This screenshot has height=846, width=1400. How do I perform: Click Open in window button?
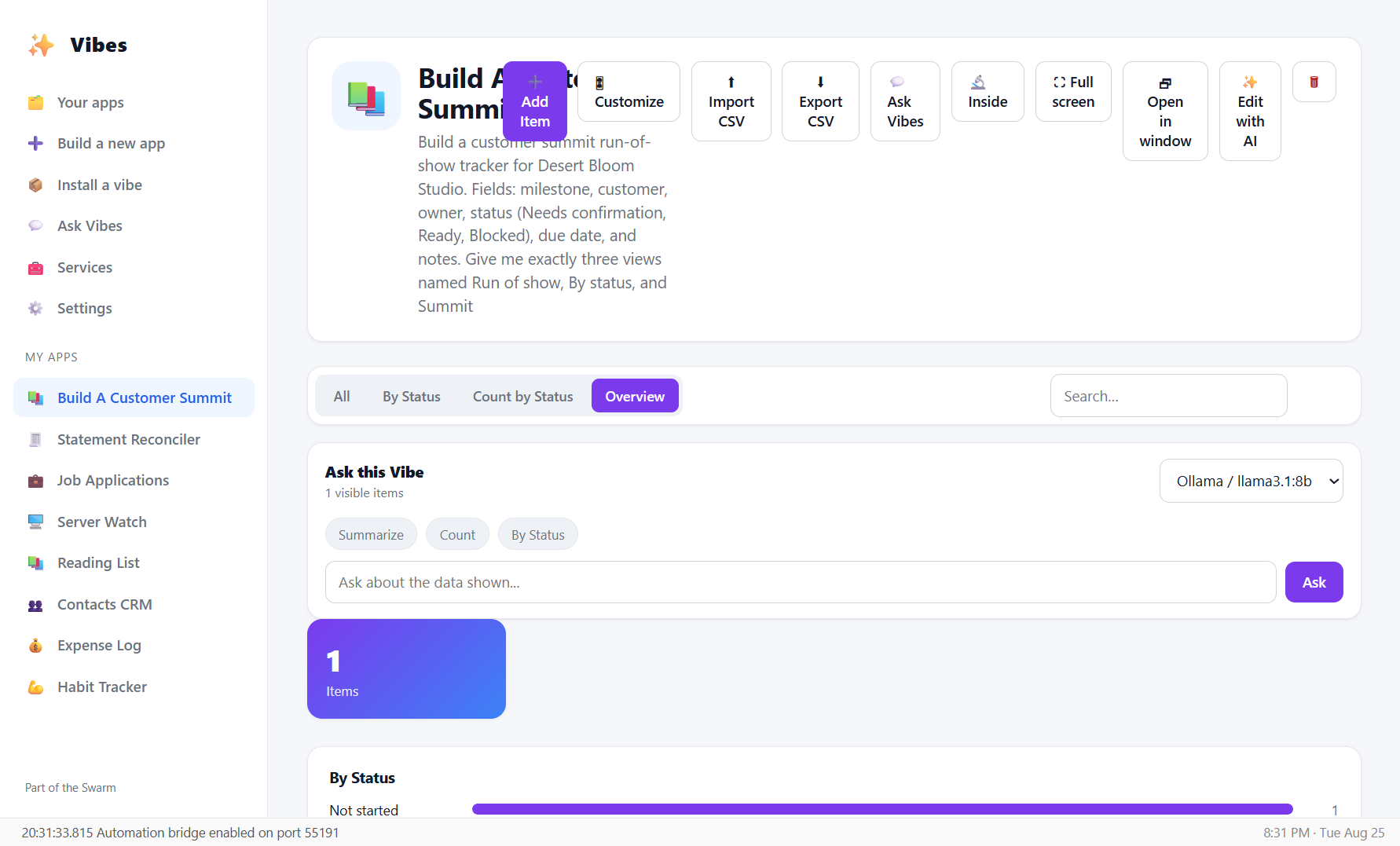[1165, 112]
